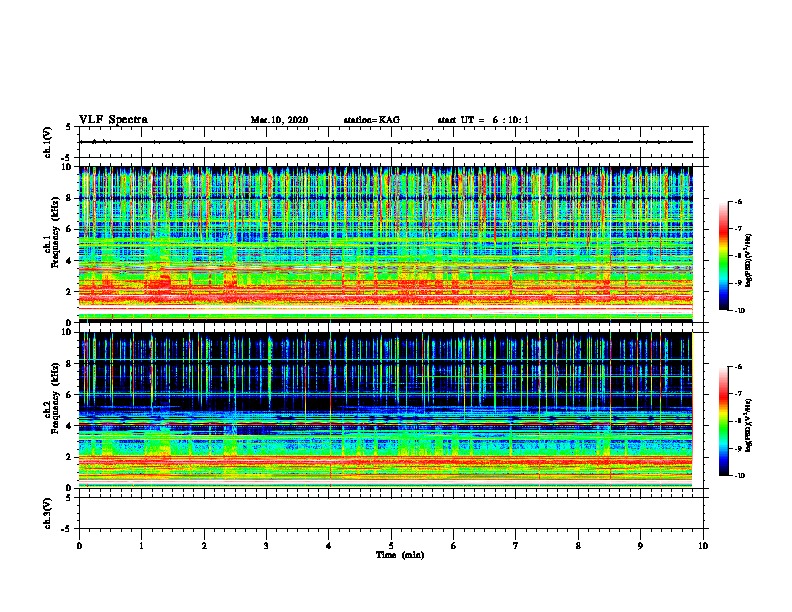792x612 pixels.
Task: Click the ch.1 spectrogram panel
Action: 385,244
